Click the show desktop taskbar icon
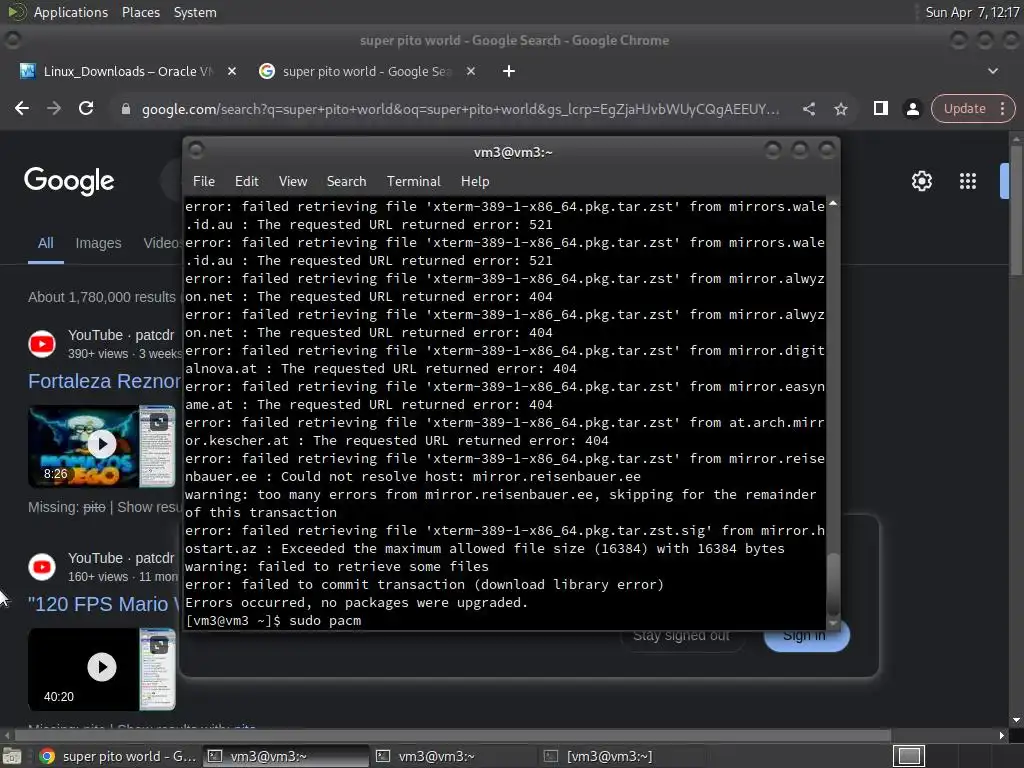This screenshot has height=768, width=1024. tap(12, 756)
